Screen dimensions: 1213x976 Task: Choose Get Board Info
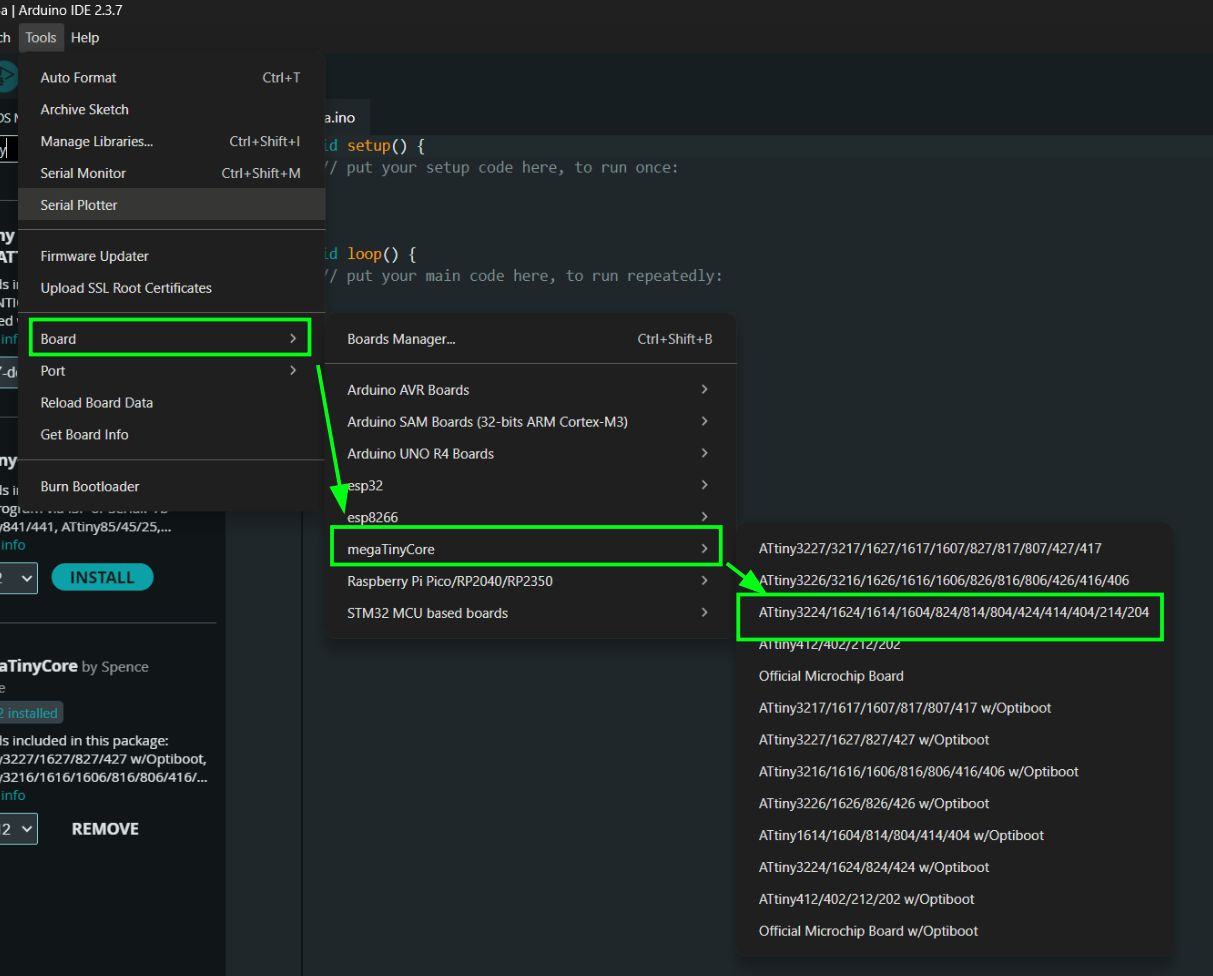pos(171,435)
